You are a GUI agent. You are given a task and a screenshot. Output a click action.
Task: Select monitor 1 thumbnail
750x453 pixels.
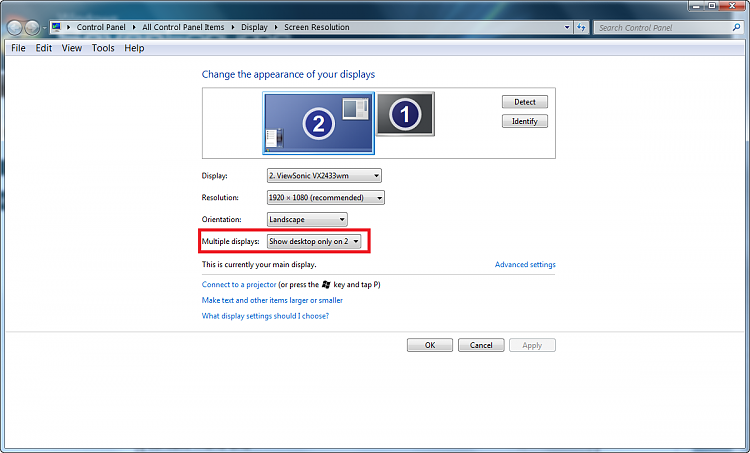click(x=406, y=114)
